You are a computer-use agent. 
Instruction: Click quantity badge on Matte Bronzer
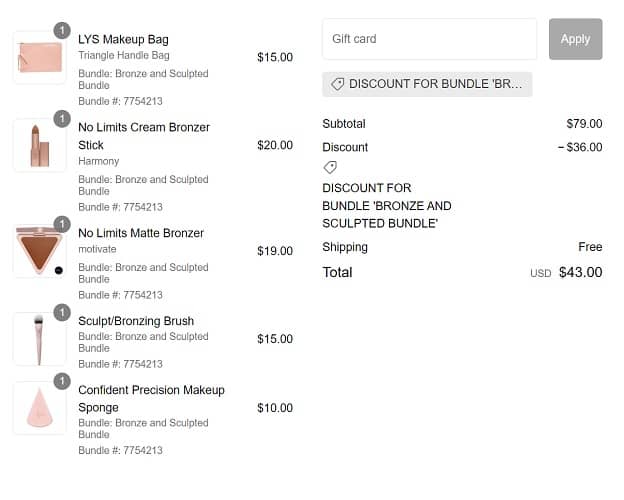point(61,225)
